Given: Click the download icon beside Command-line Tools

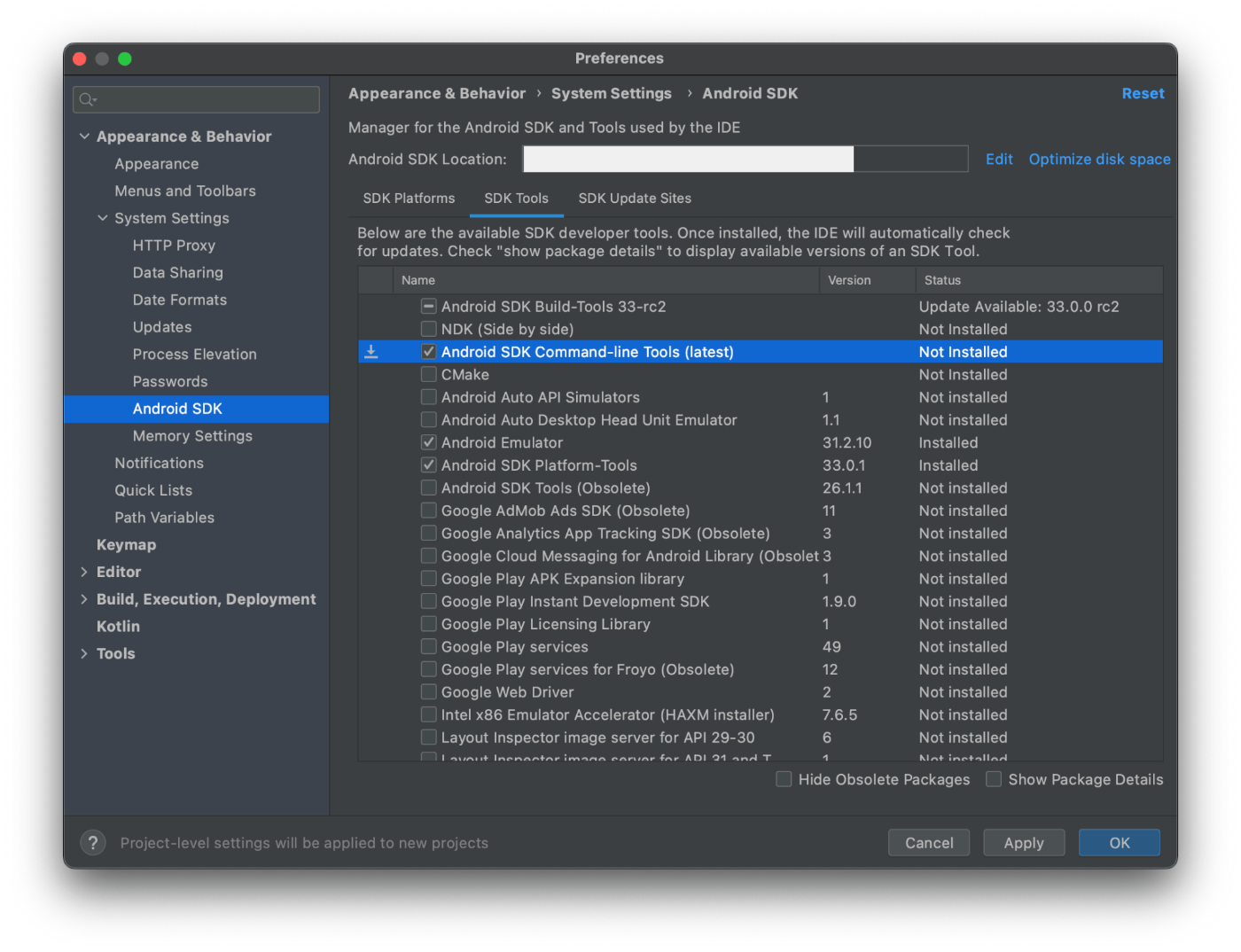Looking at the screenshot, I should coord(371,352).
